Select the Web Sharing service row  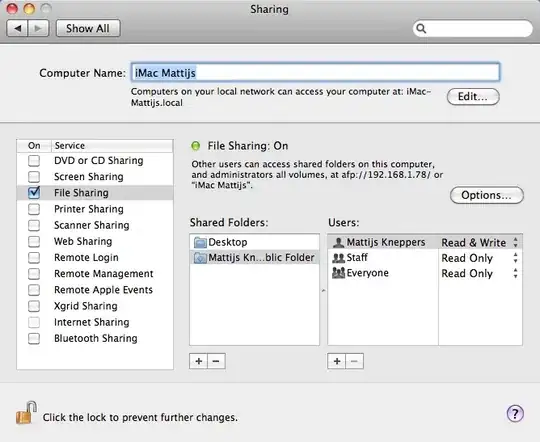(95, 241)
